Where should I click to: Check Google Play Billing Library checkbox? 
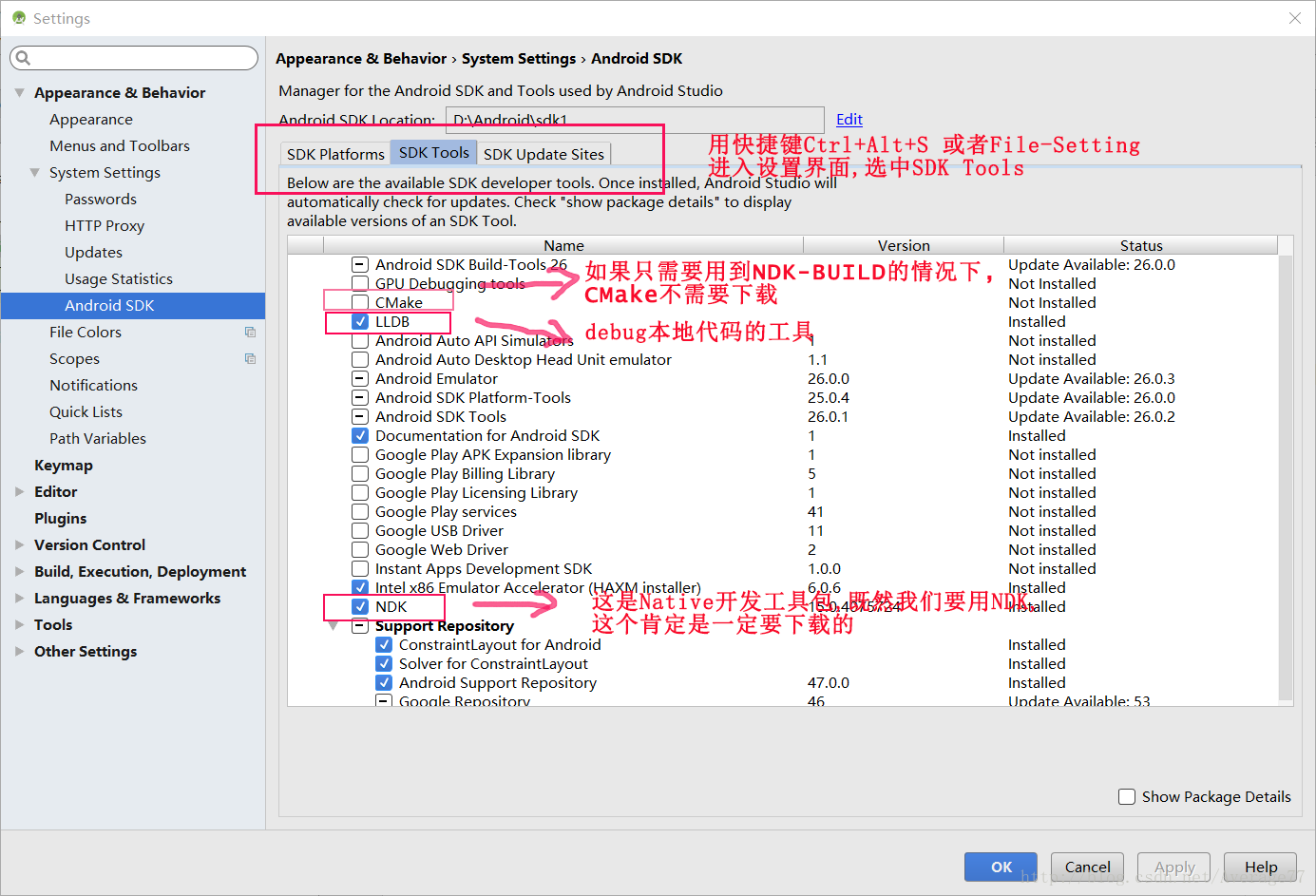tap(360, 473)
